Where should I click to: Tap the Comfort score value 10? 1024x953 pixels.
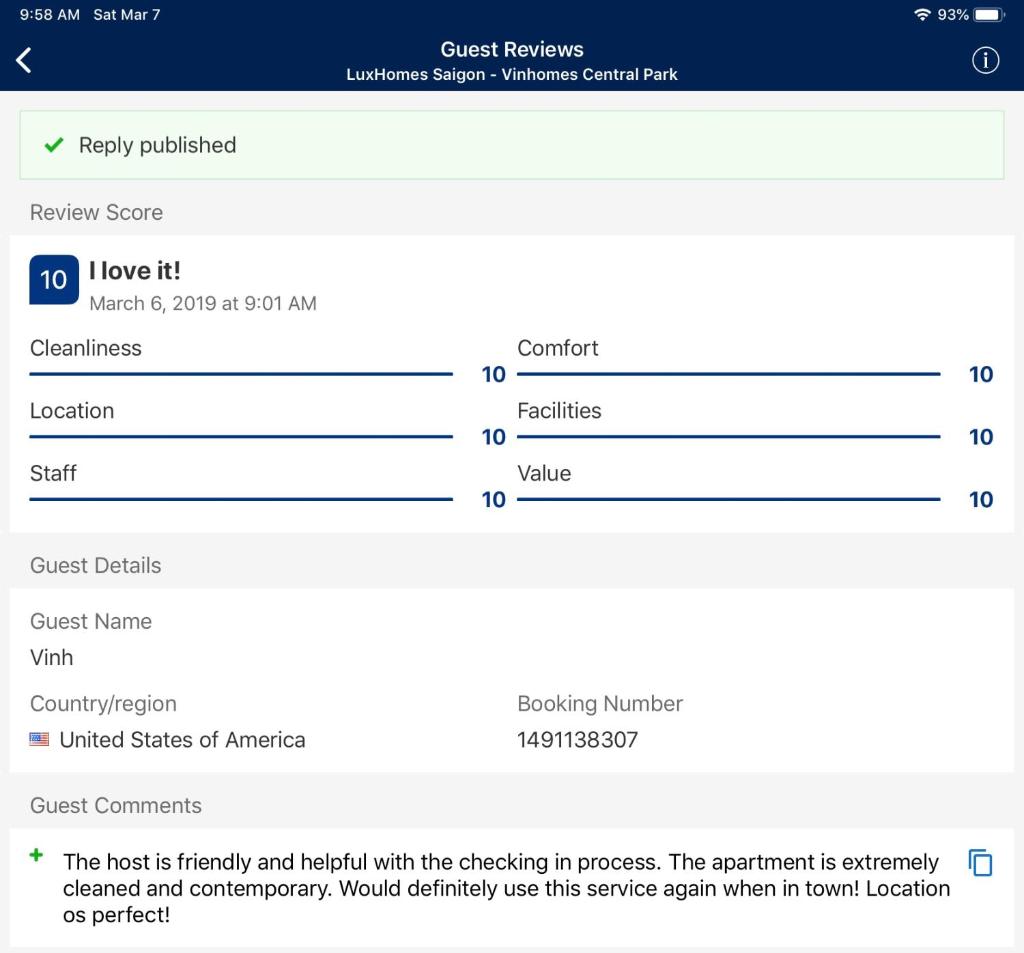pyautogui.click(x=981, y=374)
